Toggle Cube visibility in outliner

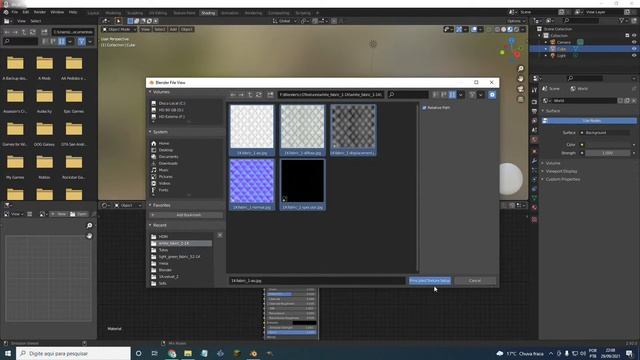point(634,49)
